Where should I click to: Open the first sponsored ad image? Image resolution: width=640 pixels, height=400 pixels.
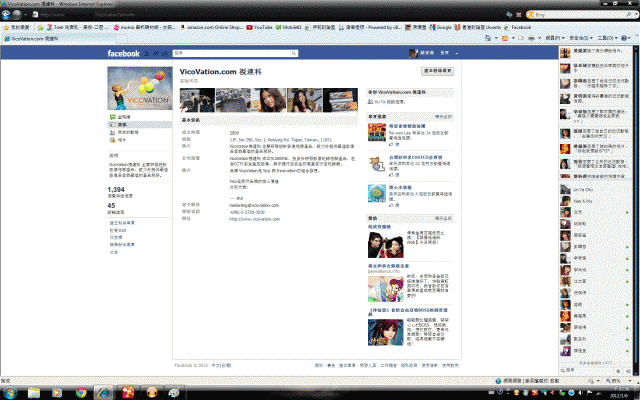pos(385,244)
